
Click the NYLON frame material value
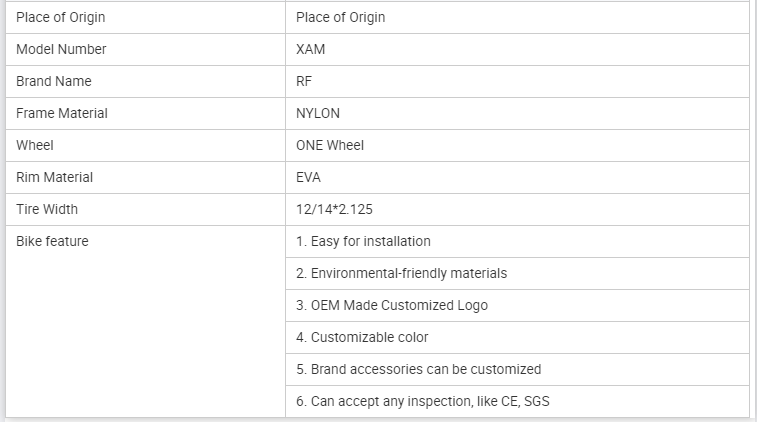click(x=318, y=113)
